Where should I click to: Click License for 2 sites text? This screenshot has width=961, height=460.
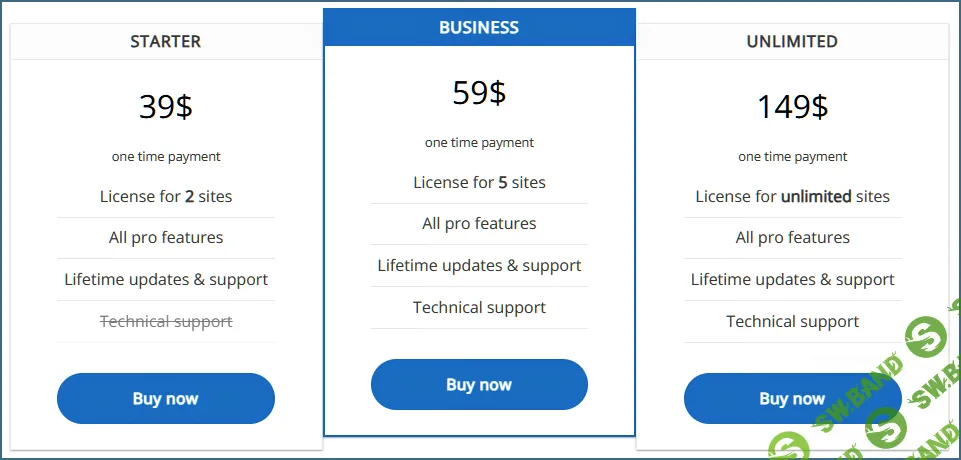pyautogui.click(x=166, y=196)
